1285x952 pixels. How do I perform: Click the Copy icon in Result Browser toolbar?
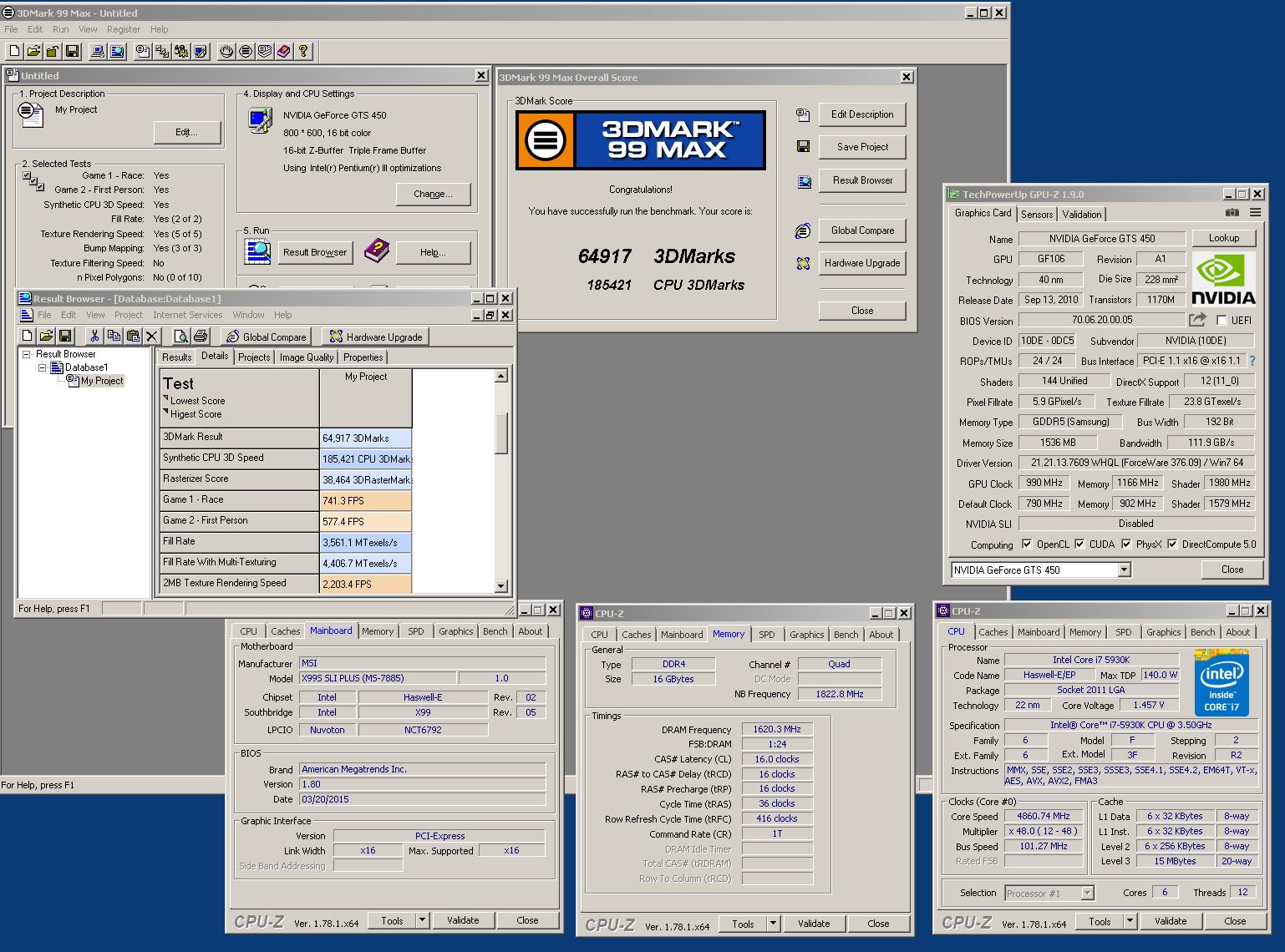tap(114, 336)
